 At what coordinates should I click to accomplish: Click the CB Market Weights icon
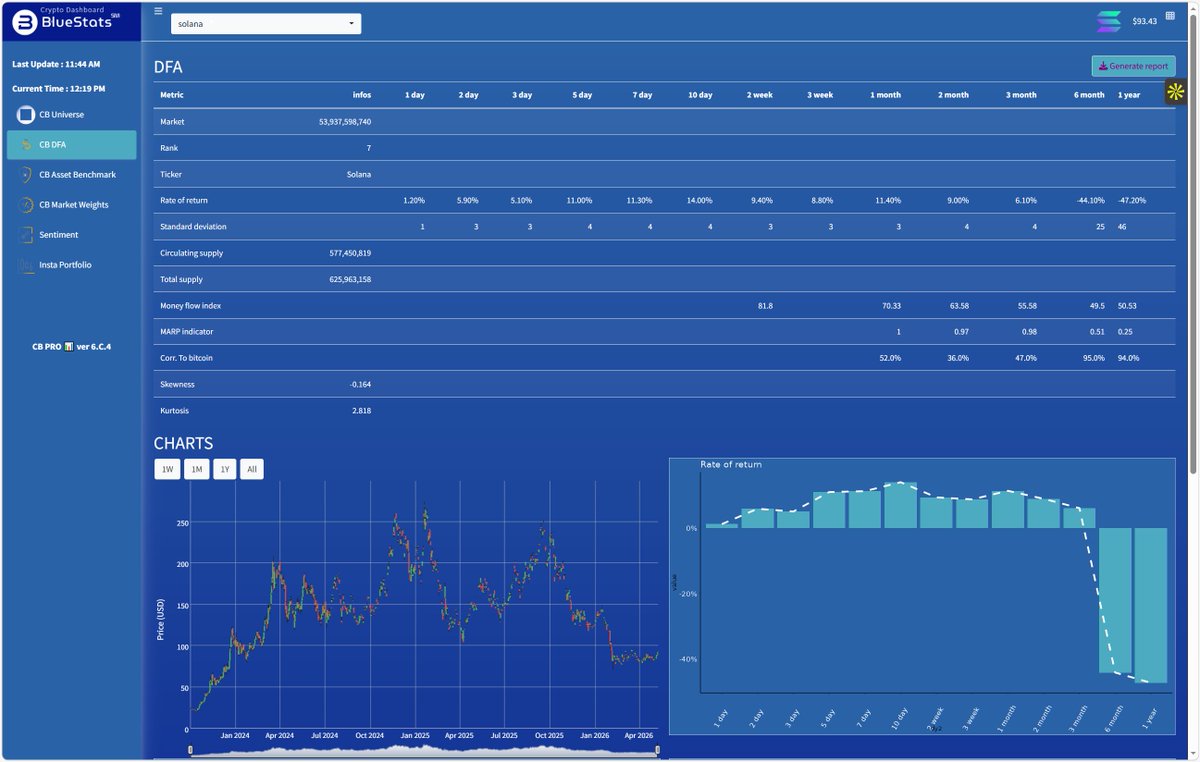[25, 205]
